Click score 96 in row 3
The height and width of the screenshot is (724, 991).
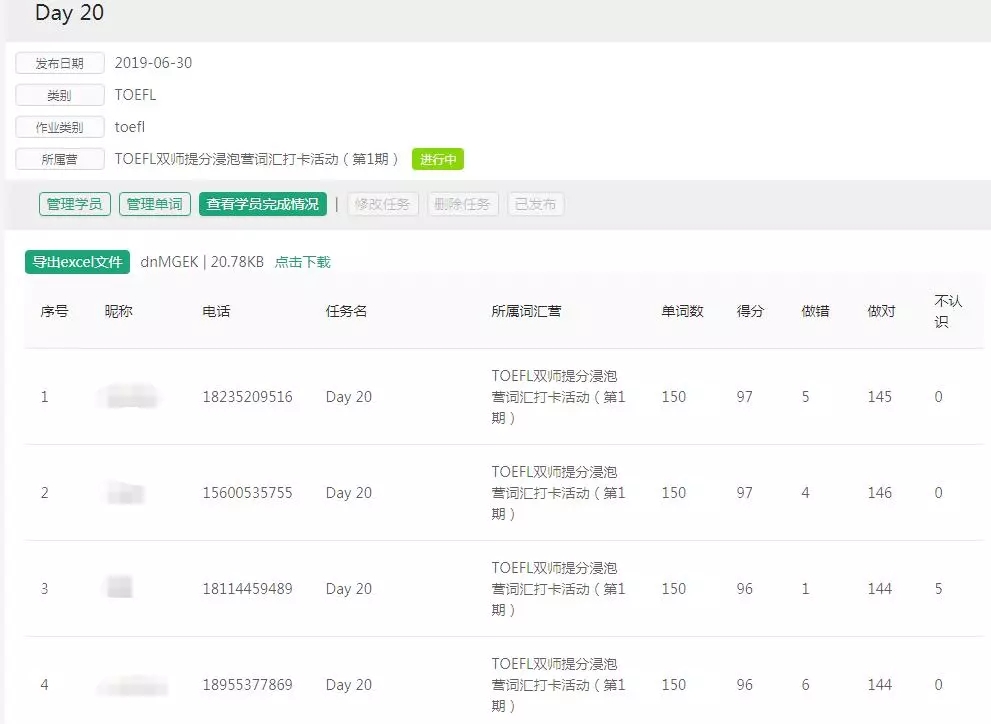[x=745, y=589]
